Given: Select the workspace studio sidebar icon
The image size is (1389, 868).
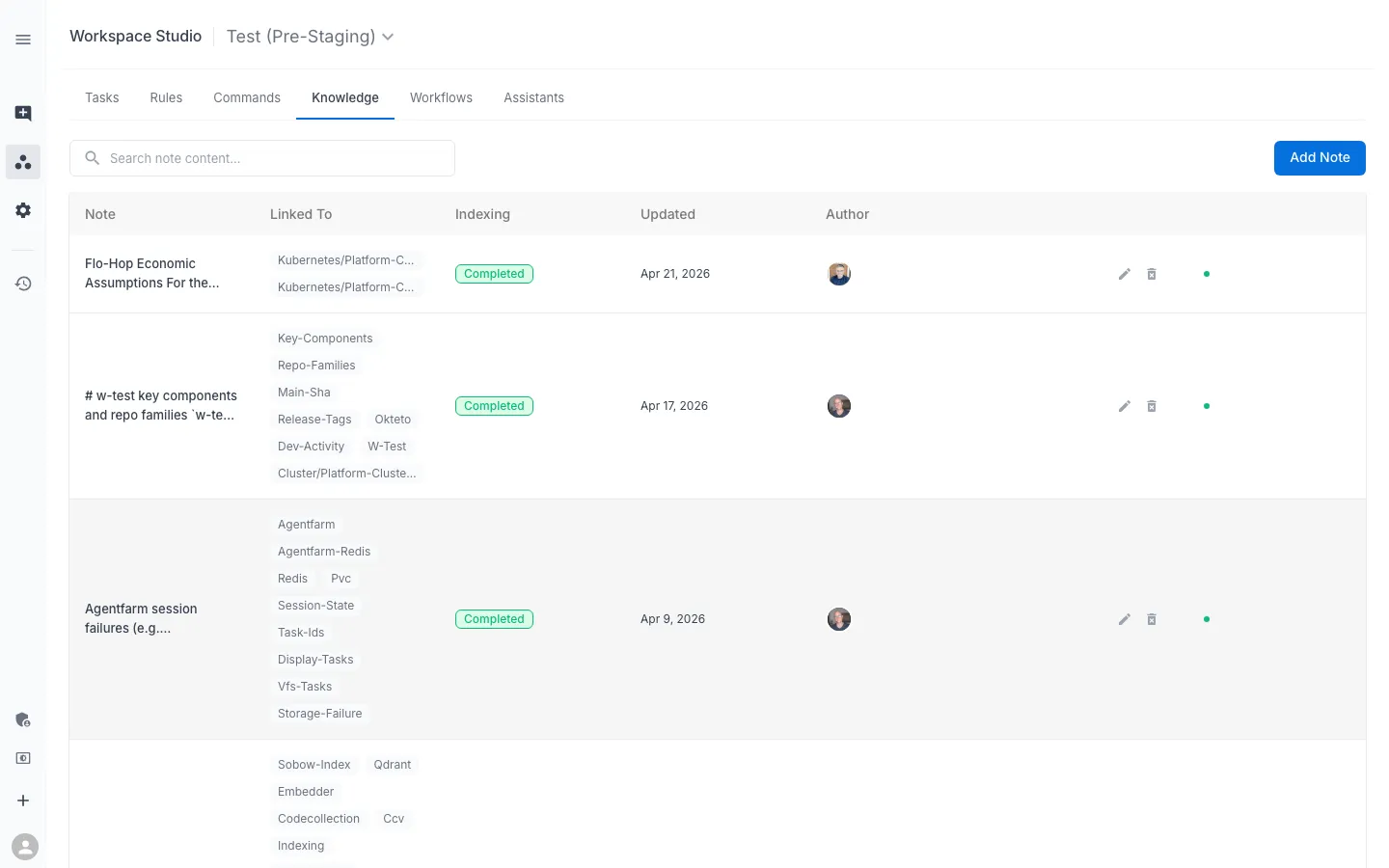Looking at the screenshot, I should 23,162.
